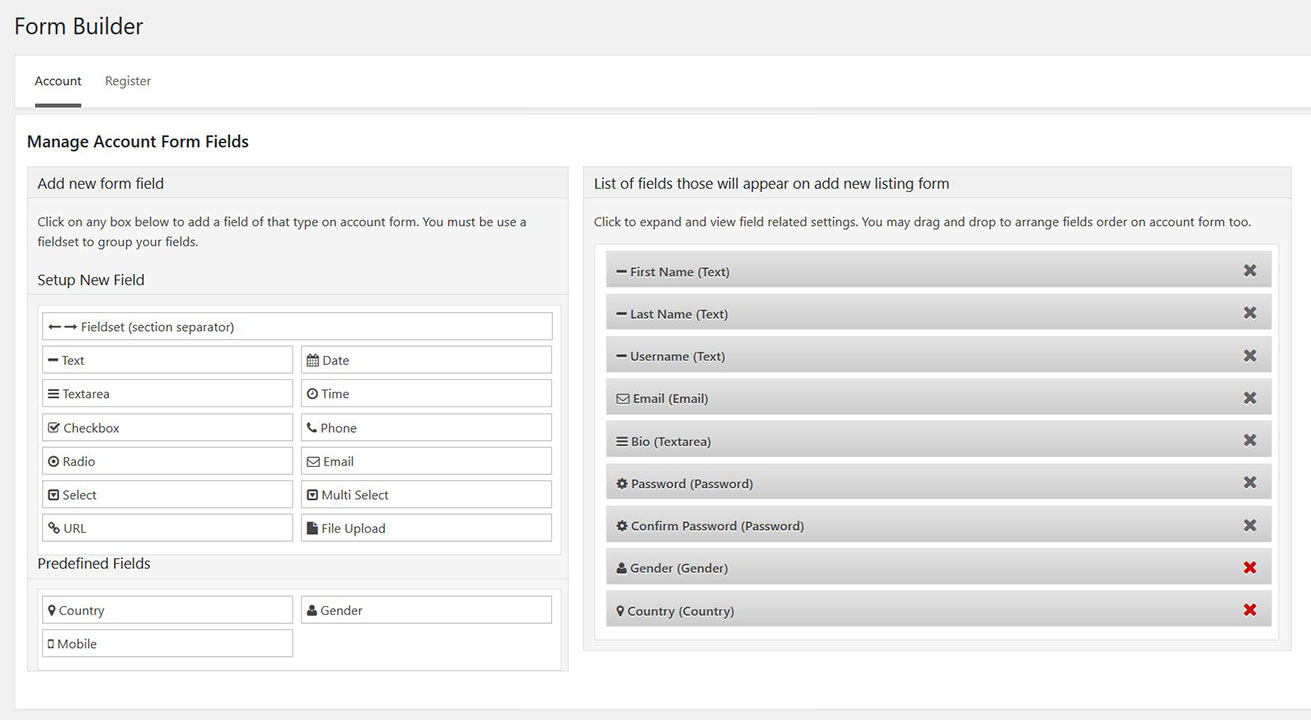Remove the Bio (Textarea) field
The height and width of the screenshot is (720, 1311).
(1250, 440)
